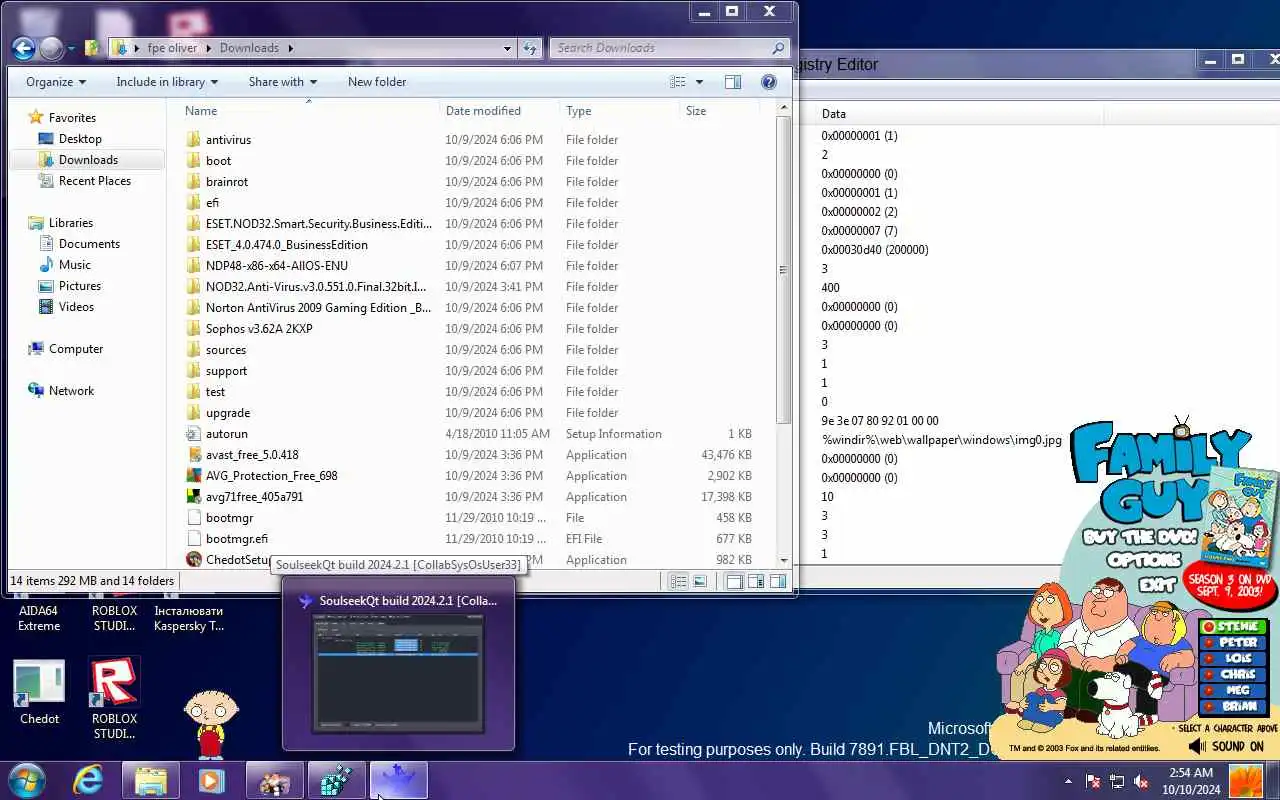Click the network icon in the system tray
Image resolution: width=1280 pixels, height=800 pixels.
coord(1117,781)
